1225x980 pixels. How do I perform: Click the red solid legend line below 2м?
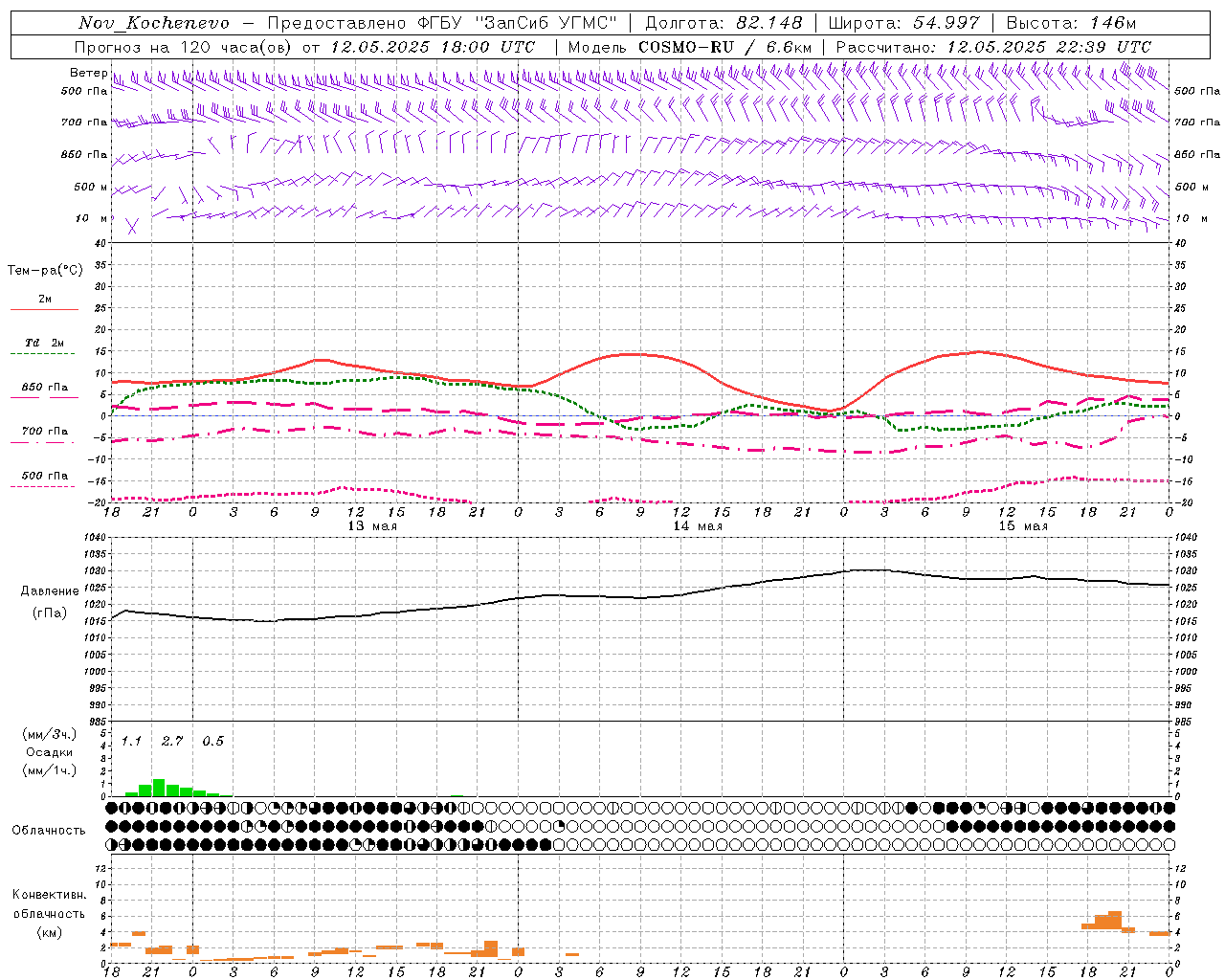[x=44, y=309]
